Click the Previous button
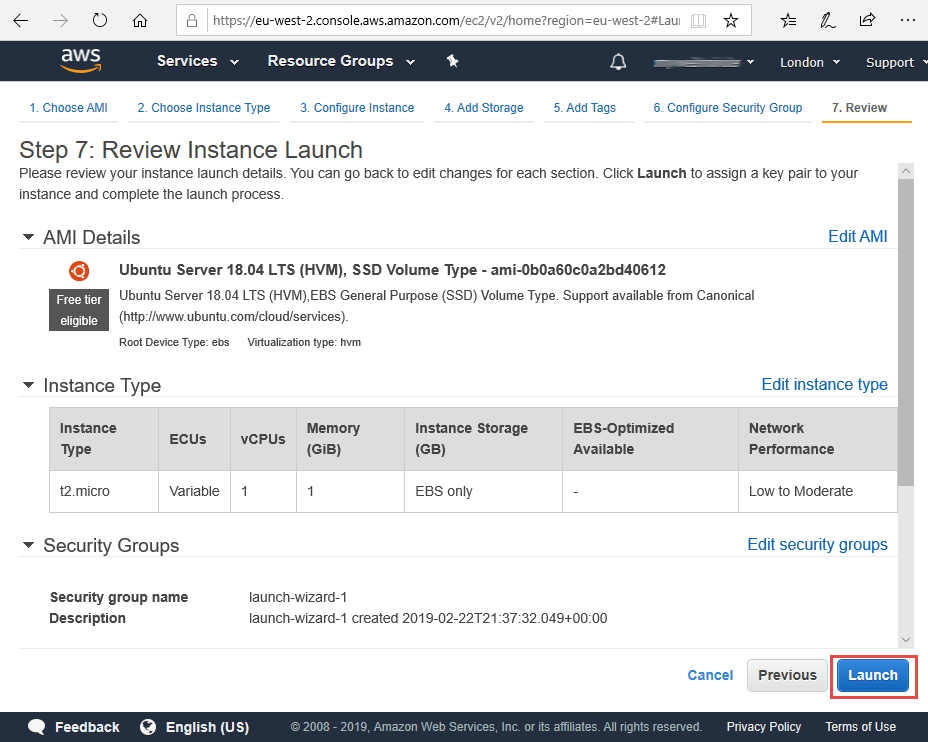 point(787,675)
